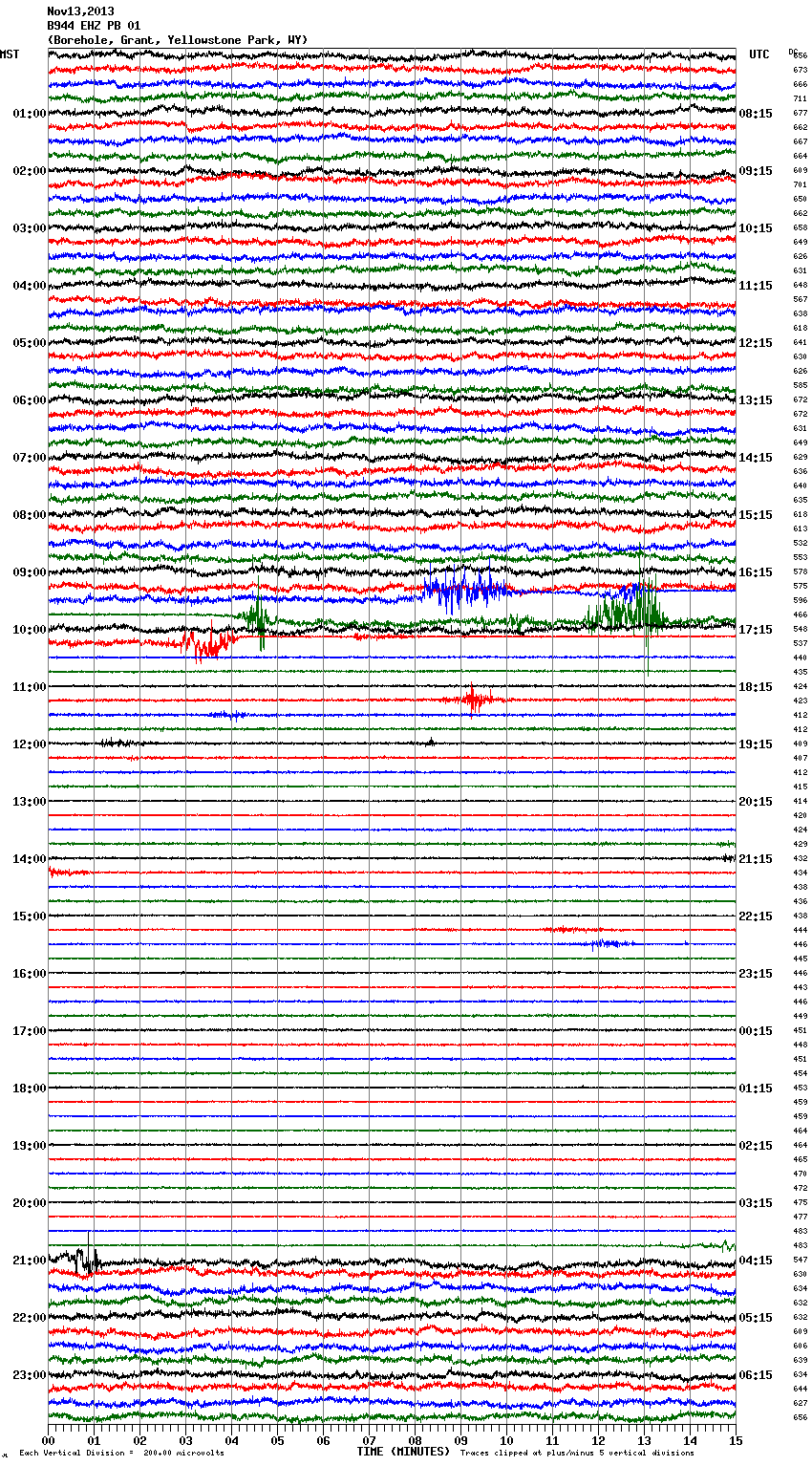Click the 14:15 UTC time label
This screenshot has width=812, height=1466.
756,458
